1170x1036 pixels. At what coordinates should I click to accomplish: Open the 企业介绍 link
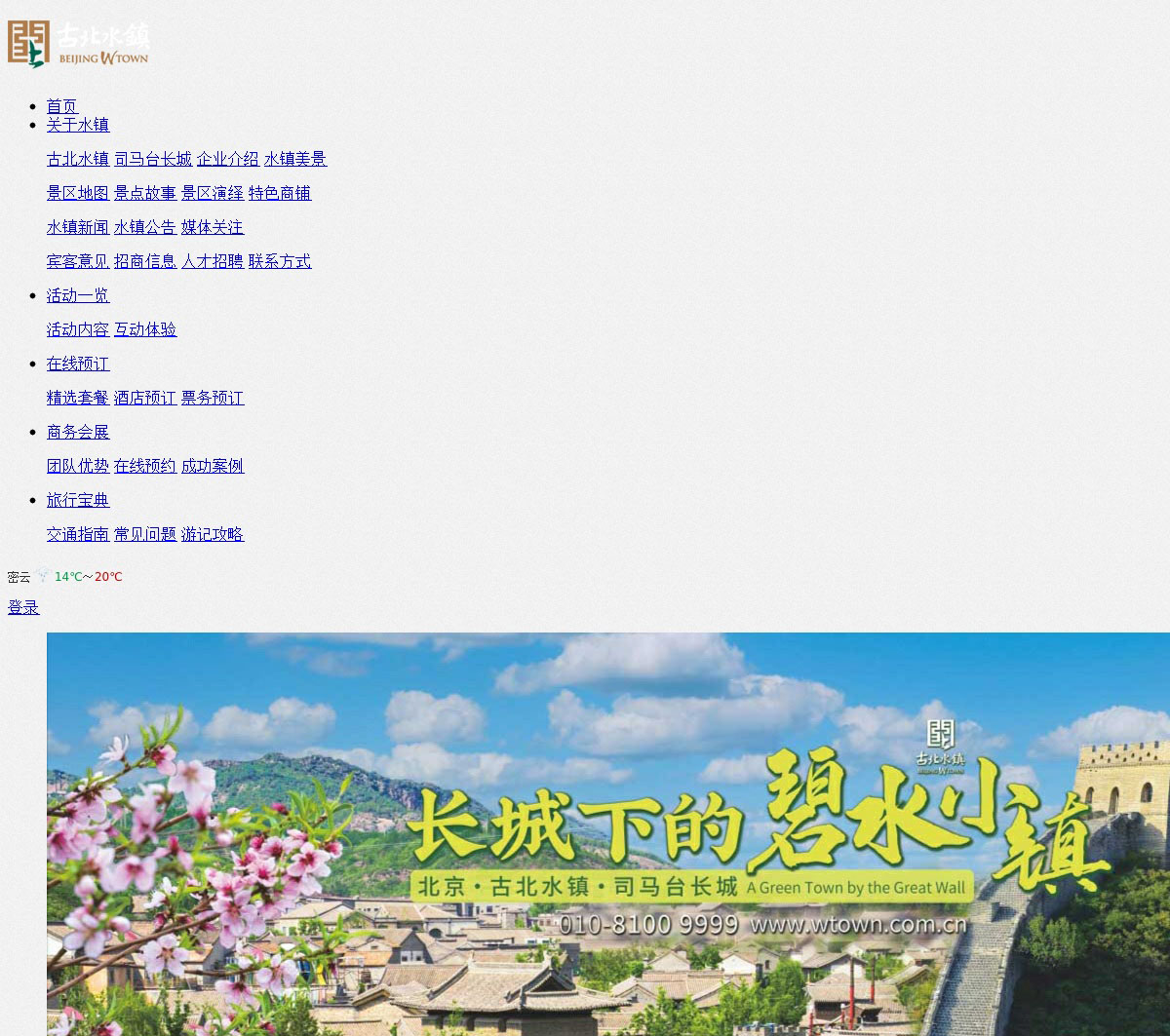pos(228,159)
